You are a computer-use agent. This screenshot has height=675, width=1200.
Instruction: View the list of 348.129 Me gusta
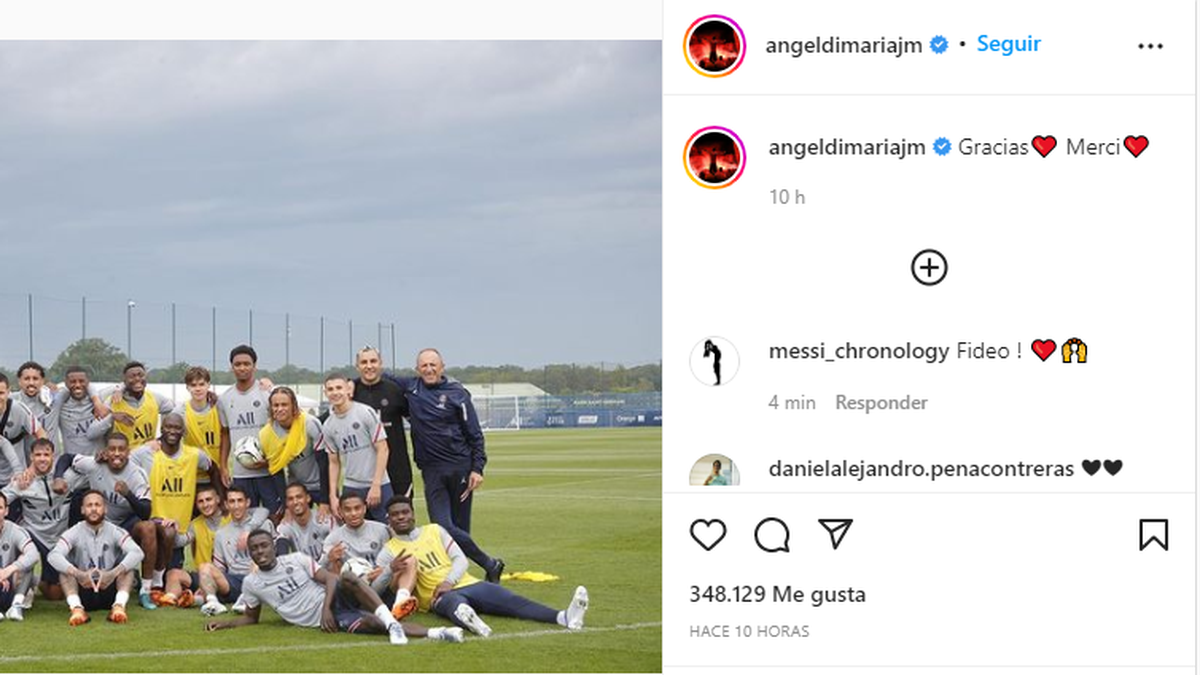pyautogui.click(x=777, y=595)
